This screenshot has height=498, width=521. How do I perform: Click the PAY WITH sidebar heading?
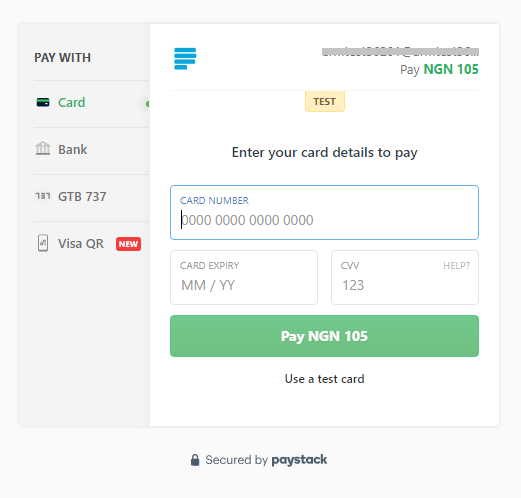tap(62, 58)
